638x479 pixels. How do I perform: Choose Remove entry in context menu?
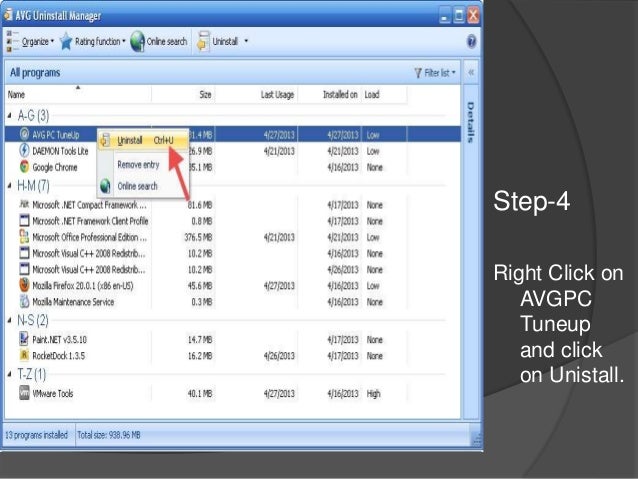[x=138, y=165]
